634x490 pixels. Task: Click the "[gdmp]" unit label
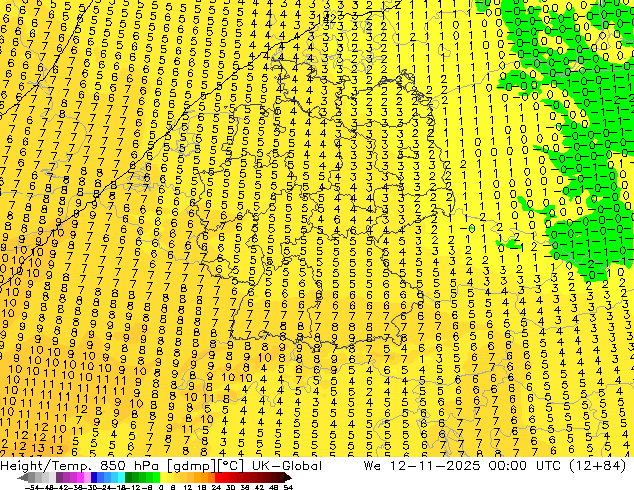click(x=191, y=466)
